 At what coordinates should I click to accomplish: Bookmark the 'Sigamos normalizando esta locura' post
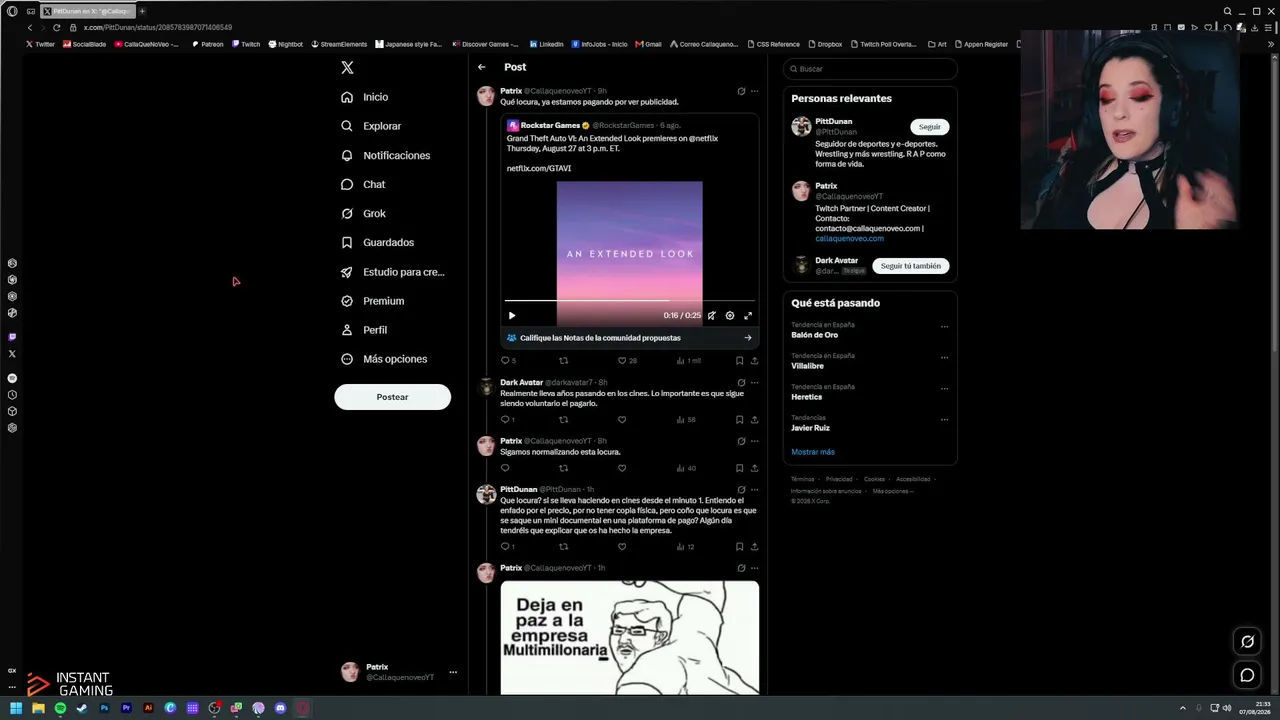pos(739,468)
